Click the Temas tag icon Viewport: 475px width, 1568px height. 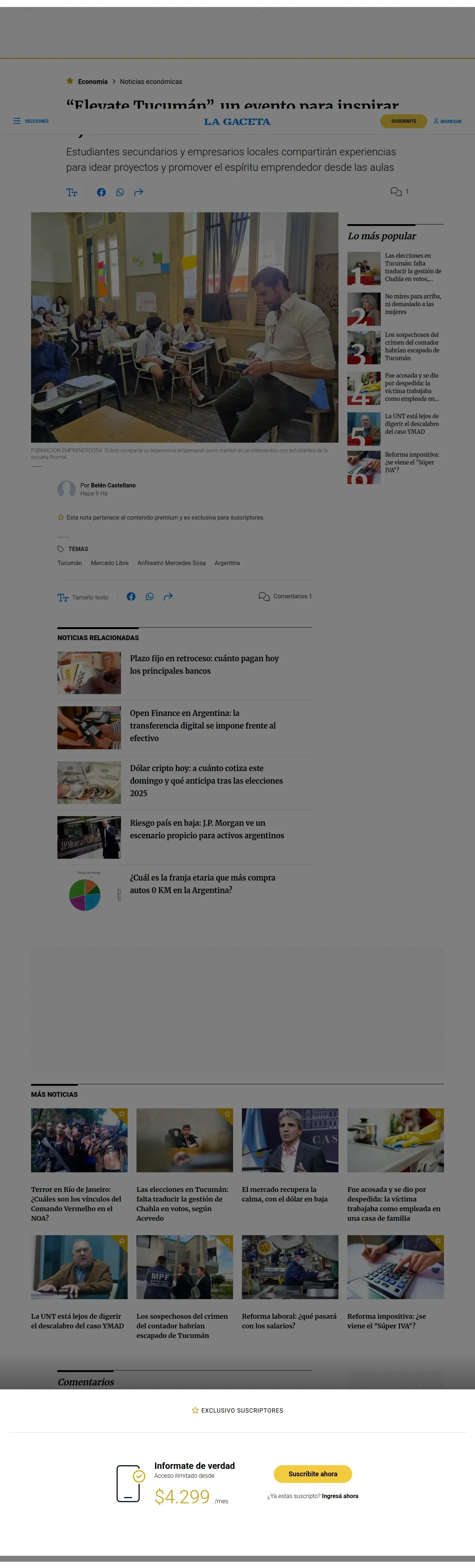(60, 549)
